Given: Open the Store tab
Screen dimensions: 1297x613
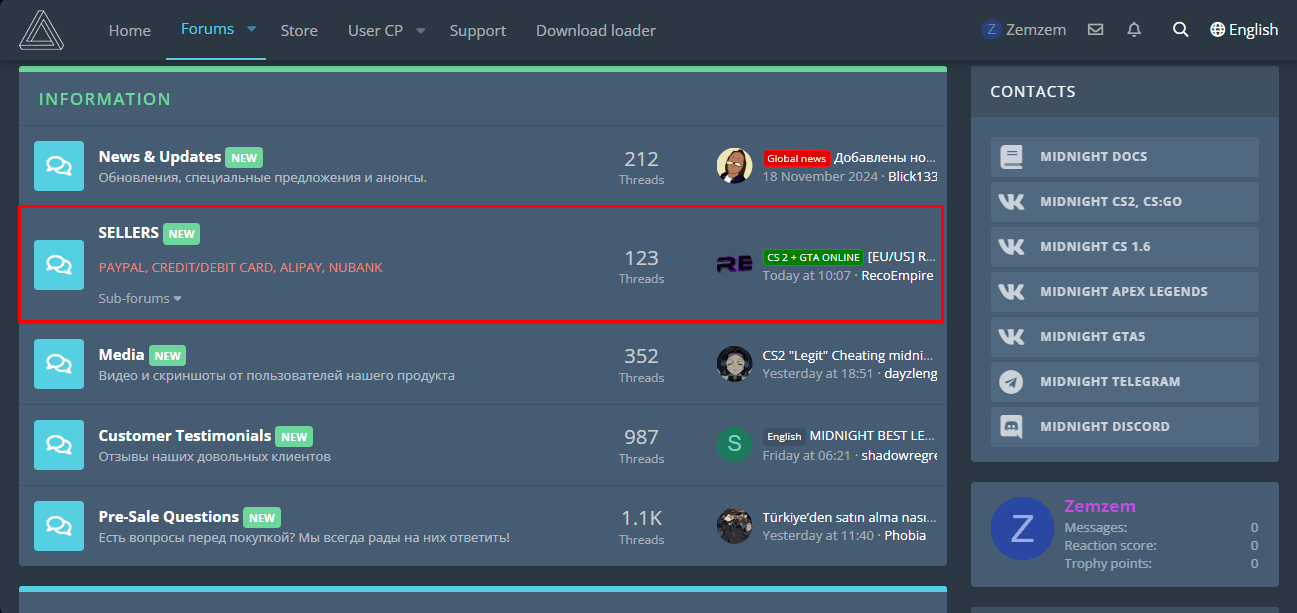Looking at the screenshot, I should [299, 31].
